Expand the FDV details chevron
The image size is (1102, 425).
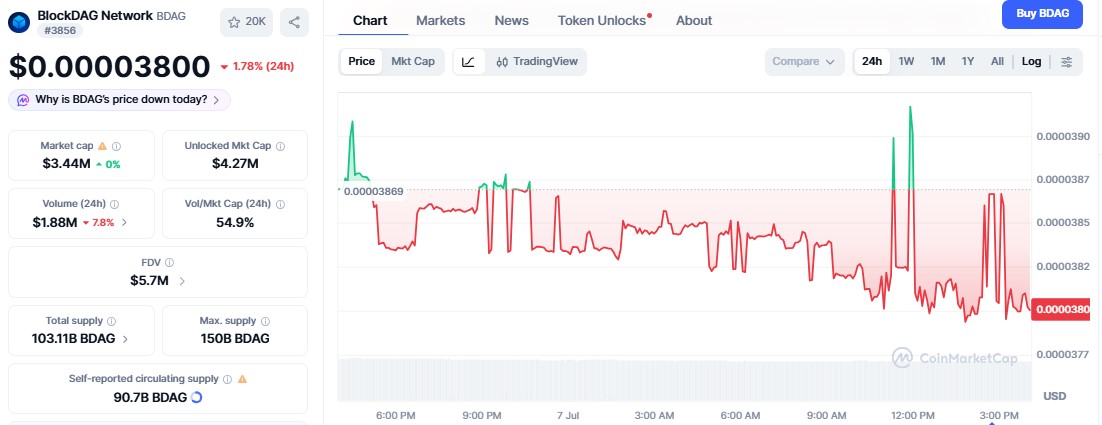click(181, 281)
